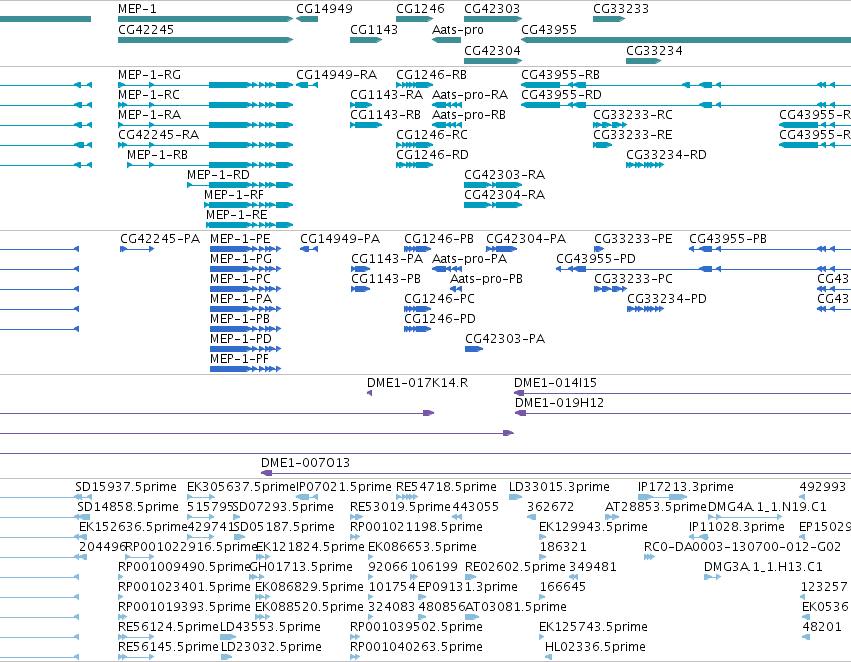Select the MEP-1-RB transcript label
The height and width of the screenshot is (662, 851).
click(x=157, y=155)
